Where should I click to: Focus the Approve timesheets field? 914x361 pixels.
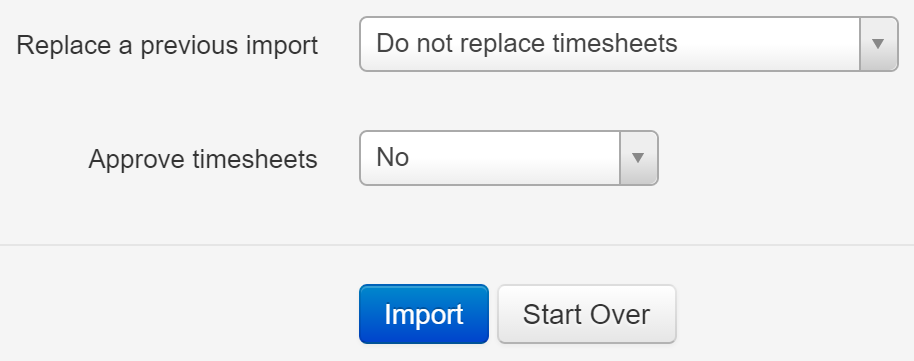509,158
